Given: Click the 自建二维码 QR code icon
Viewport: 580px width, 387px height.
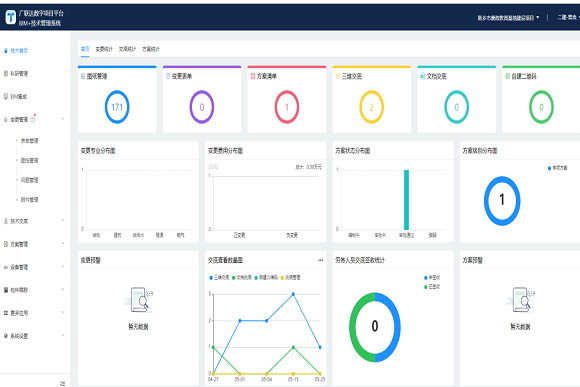Looking at the screenshot, I should click(x=508, y=76).
